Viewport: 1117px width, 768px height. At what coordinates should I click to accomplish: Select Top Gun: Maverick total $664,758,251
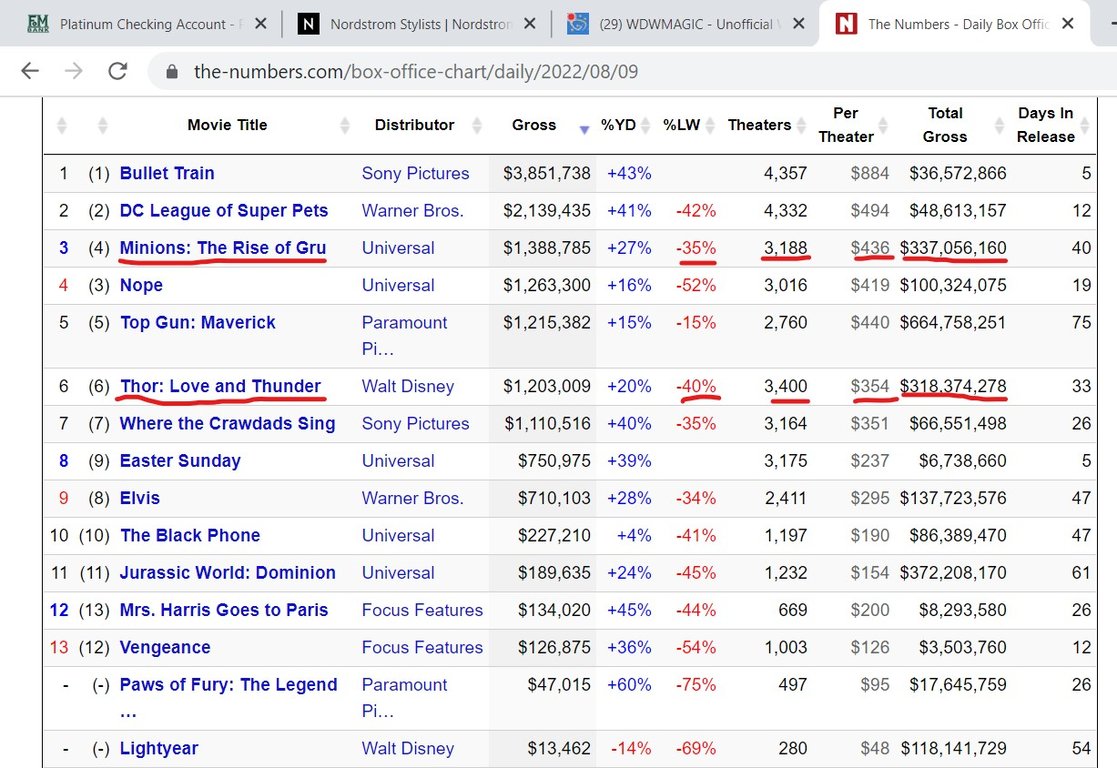(953, 323)
